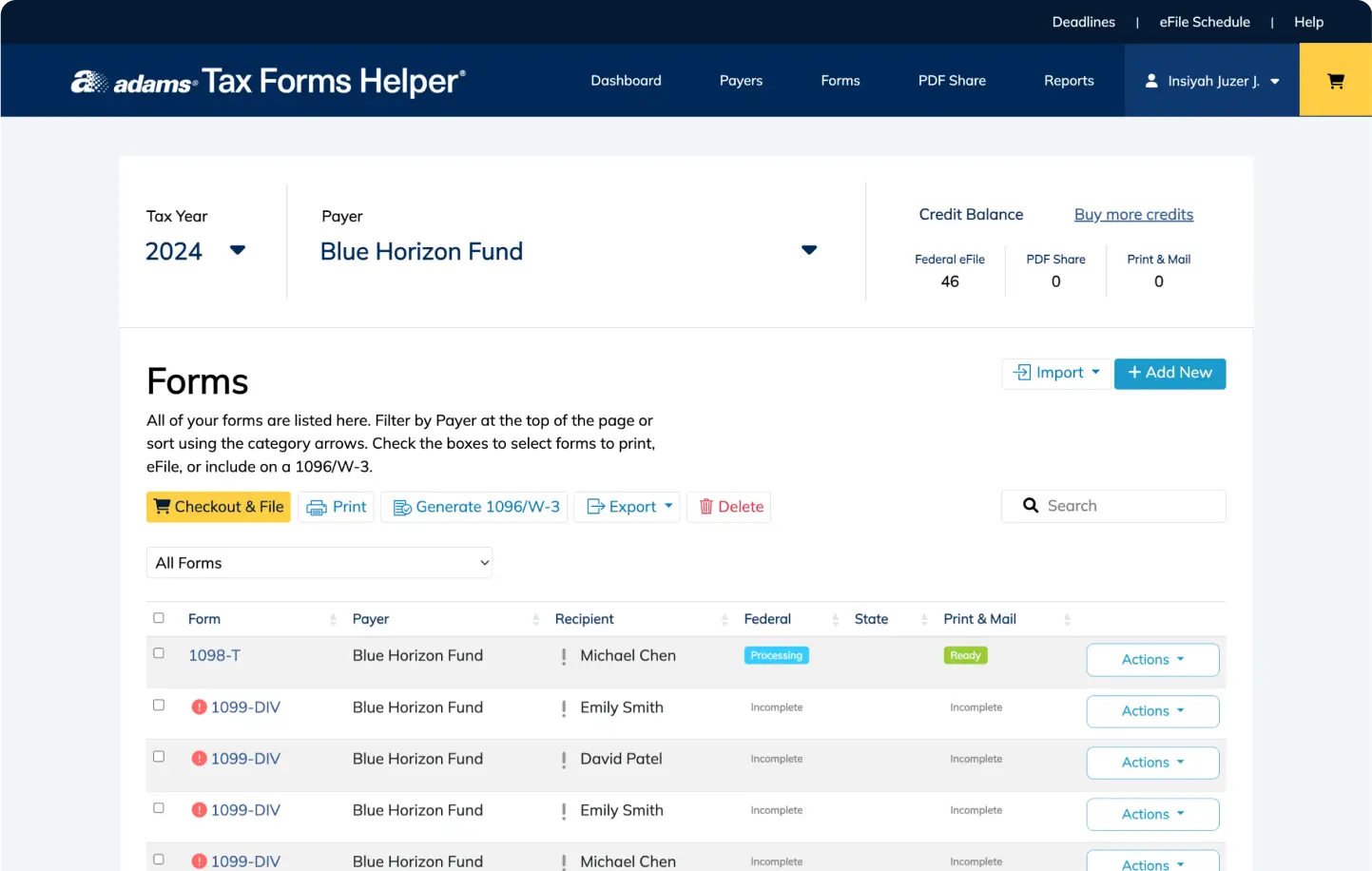This screenshot has height=871, width=1372.
Task: Open David Patel's 1099-DIV form link
Action: pos(245,759)
